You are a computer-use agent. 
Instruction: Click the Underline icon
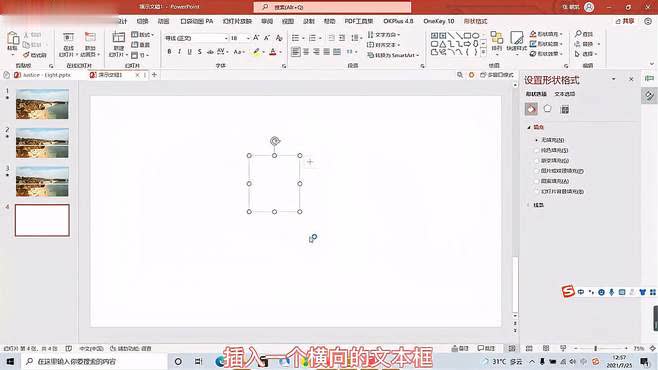click(x=189, y=52)
